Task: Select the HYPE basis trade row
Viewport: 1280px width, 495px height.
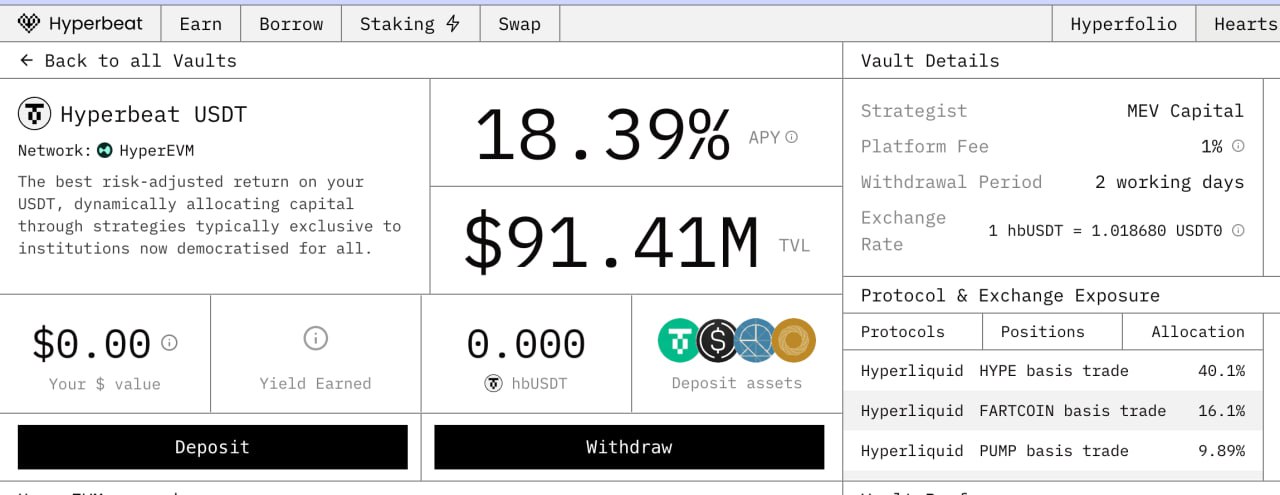Action: pos(1052,371)
